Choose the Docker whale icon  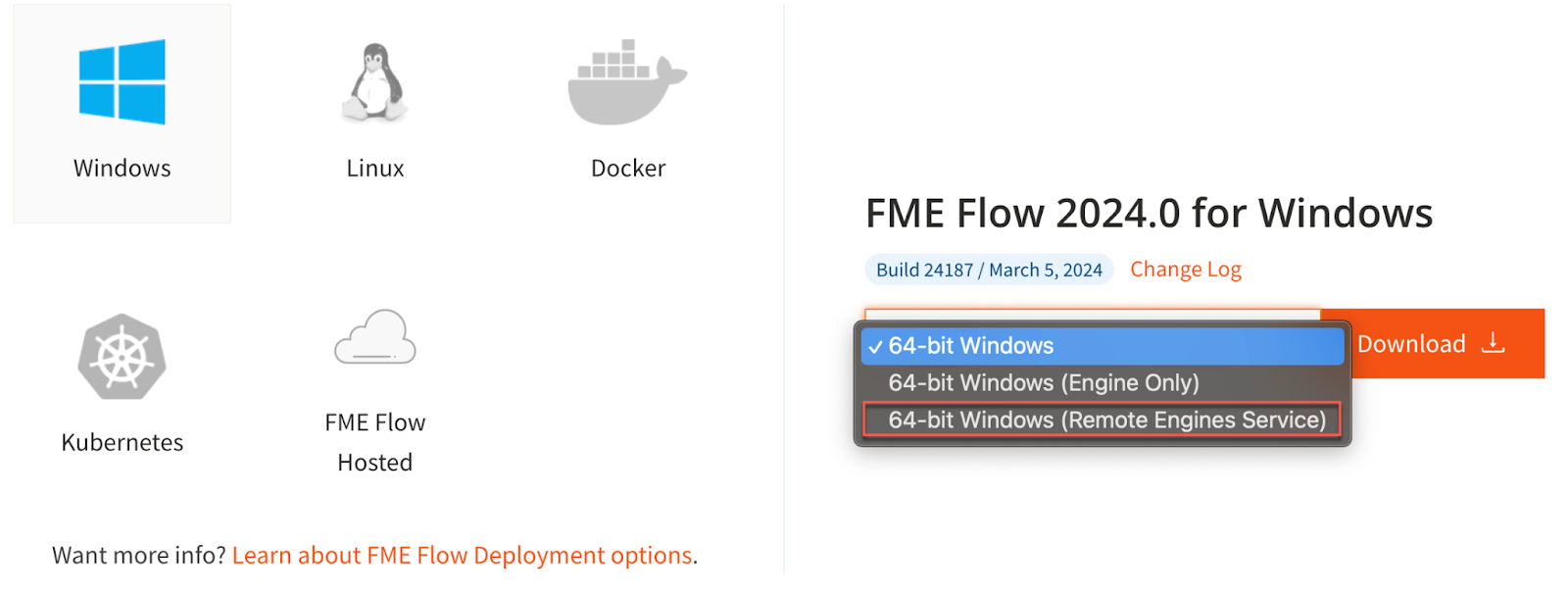[x=624, y=83]
